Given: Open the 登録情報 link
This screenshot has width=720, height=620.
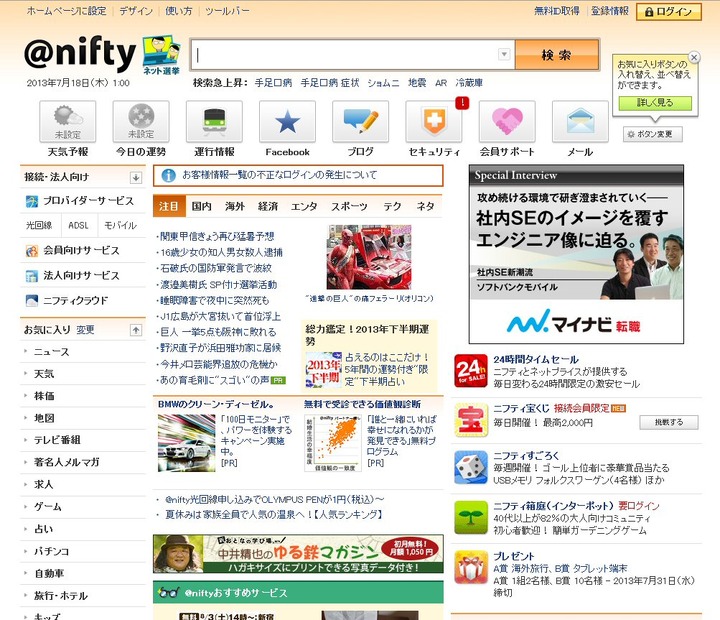Looking at the screenshot, I should click(609, 11).
